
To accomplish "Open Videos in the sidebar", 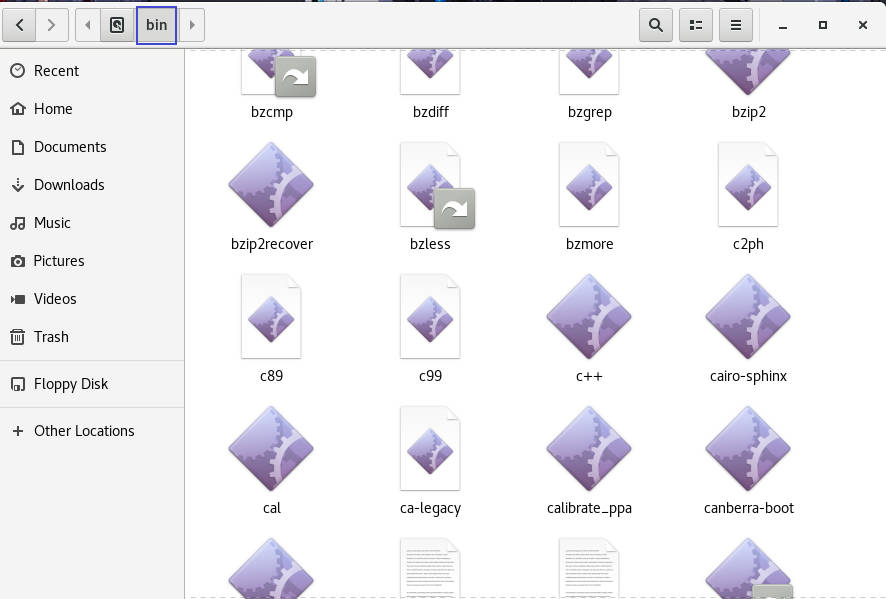I will pos(92,298).
